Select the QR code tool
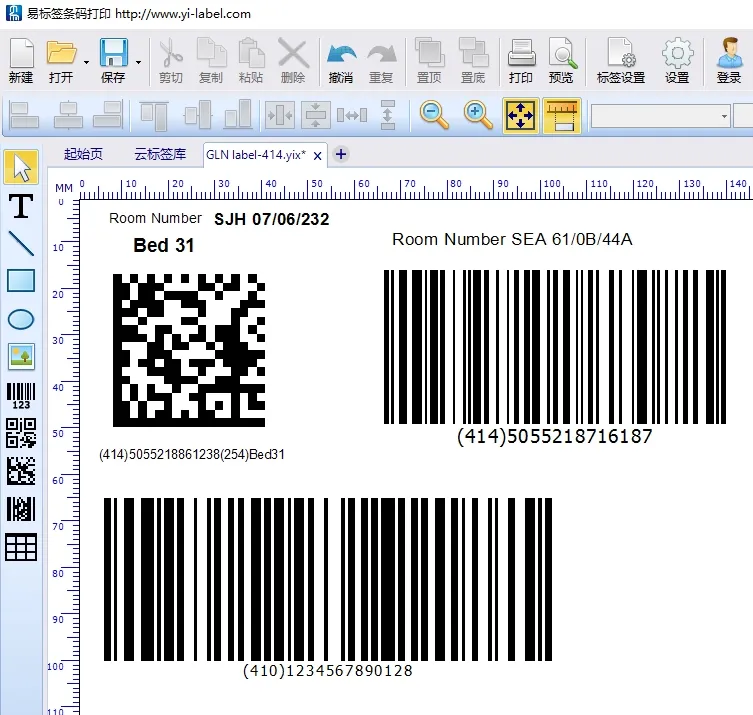753x715 pixels. 21,433
